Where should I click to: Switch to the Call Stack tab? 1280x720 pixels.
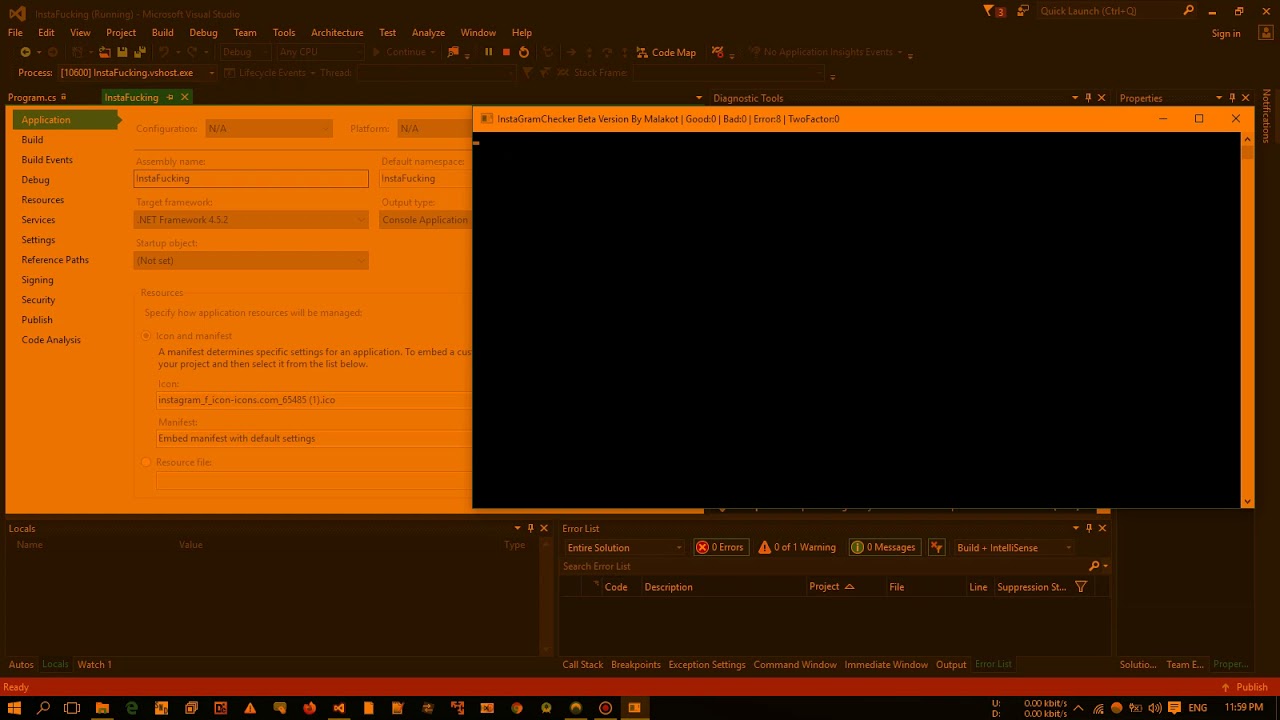pos(583,664)
